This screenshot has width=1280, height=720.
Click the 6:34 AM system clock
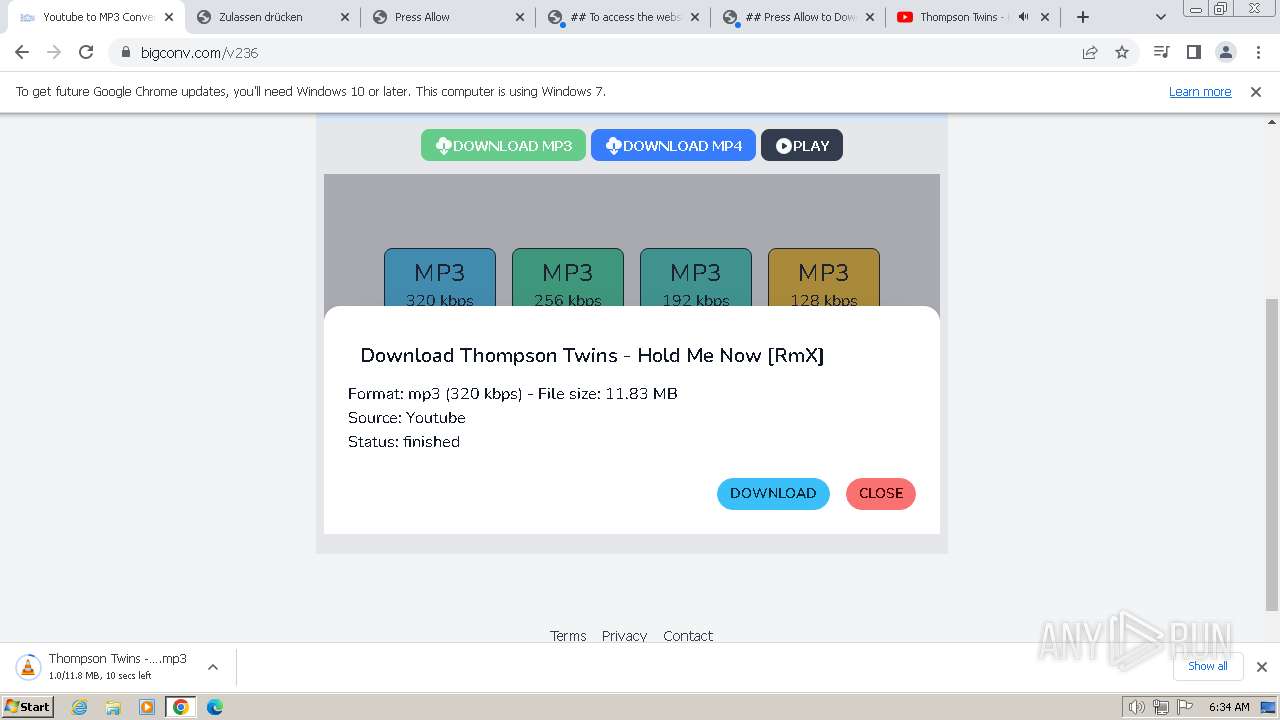pyautogui.click(x=1229, y=707)
